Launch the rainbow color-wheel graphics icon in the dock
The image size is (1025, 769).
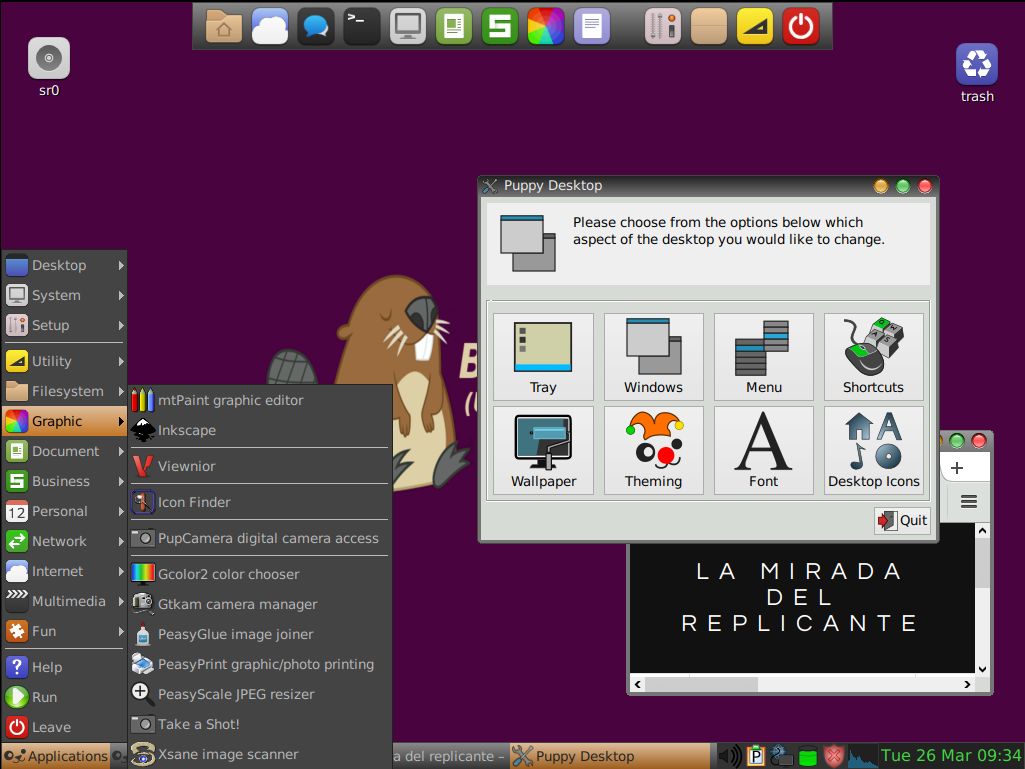[546, 27]
